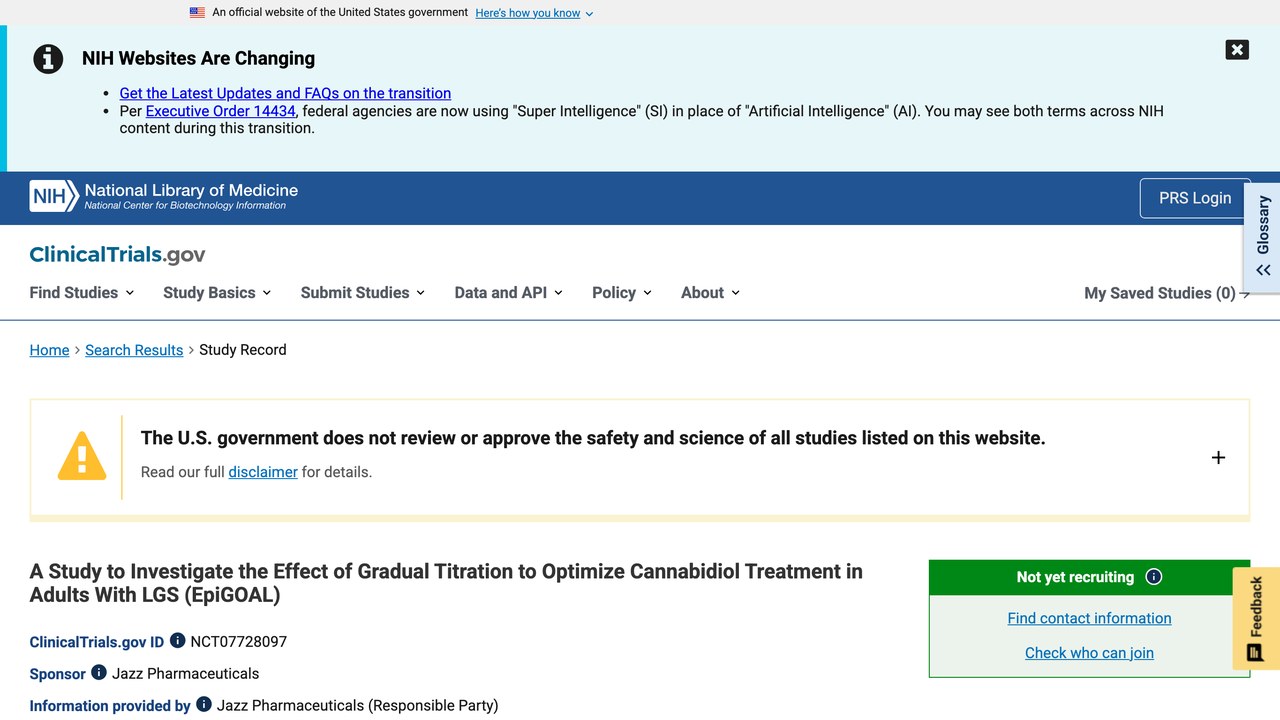Screen dimensions: 1280x720
Task: Click the info icon beside Sponsor
Action: point(99,672)
